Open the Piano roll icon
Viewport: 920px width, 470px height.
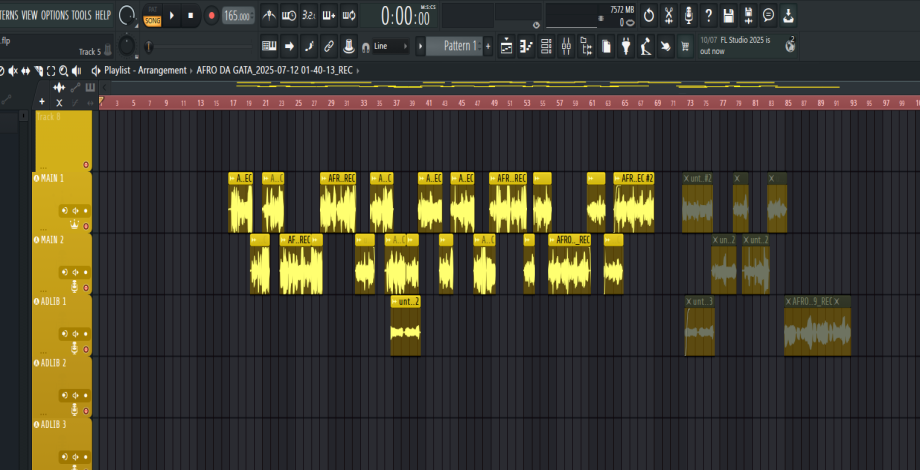click(526, 46)
